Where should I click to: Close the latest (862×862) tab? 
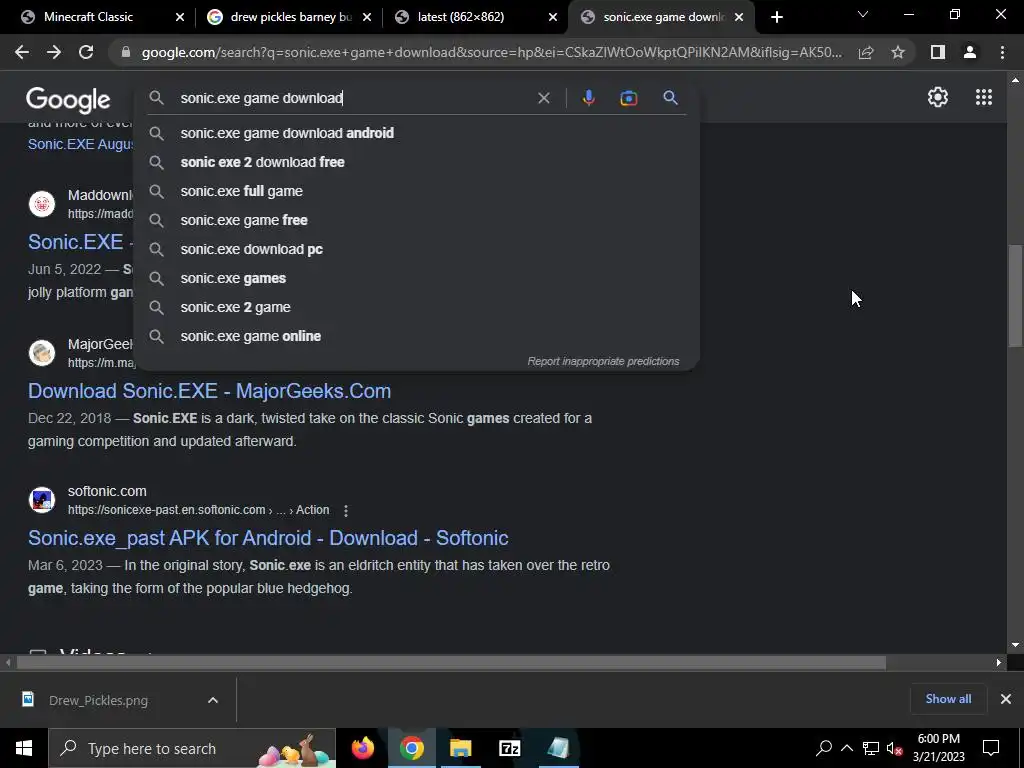pyautogui.click(x=552, y=17)
